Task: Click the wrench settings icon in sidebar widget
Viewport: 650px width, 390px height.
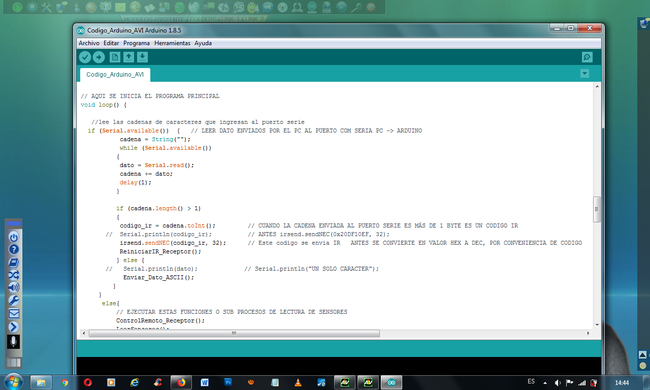Action: click(14, 300)
